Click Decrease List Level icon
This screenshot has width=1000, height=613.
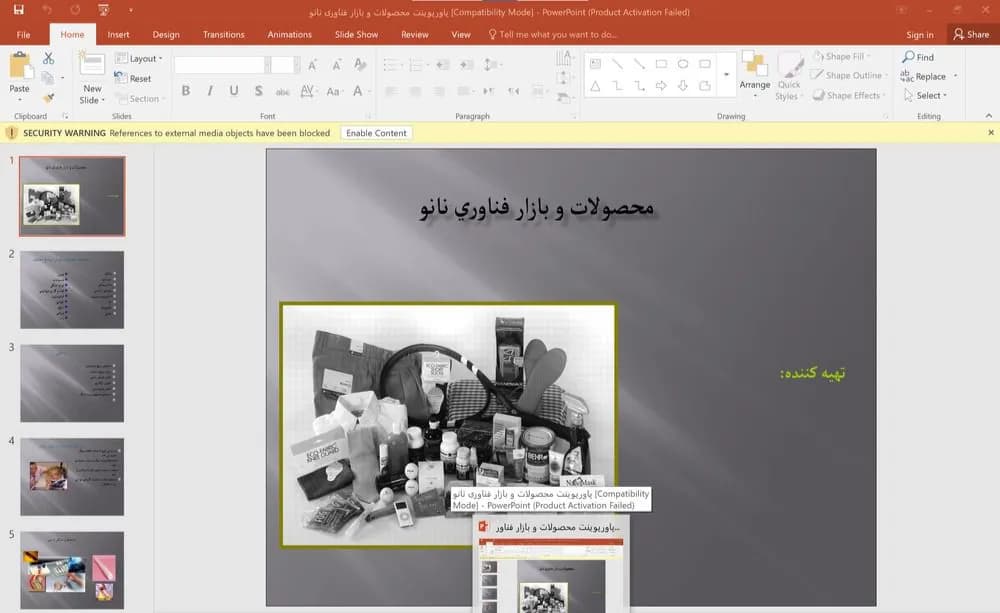(x=443, y=64)
